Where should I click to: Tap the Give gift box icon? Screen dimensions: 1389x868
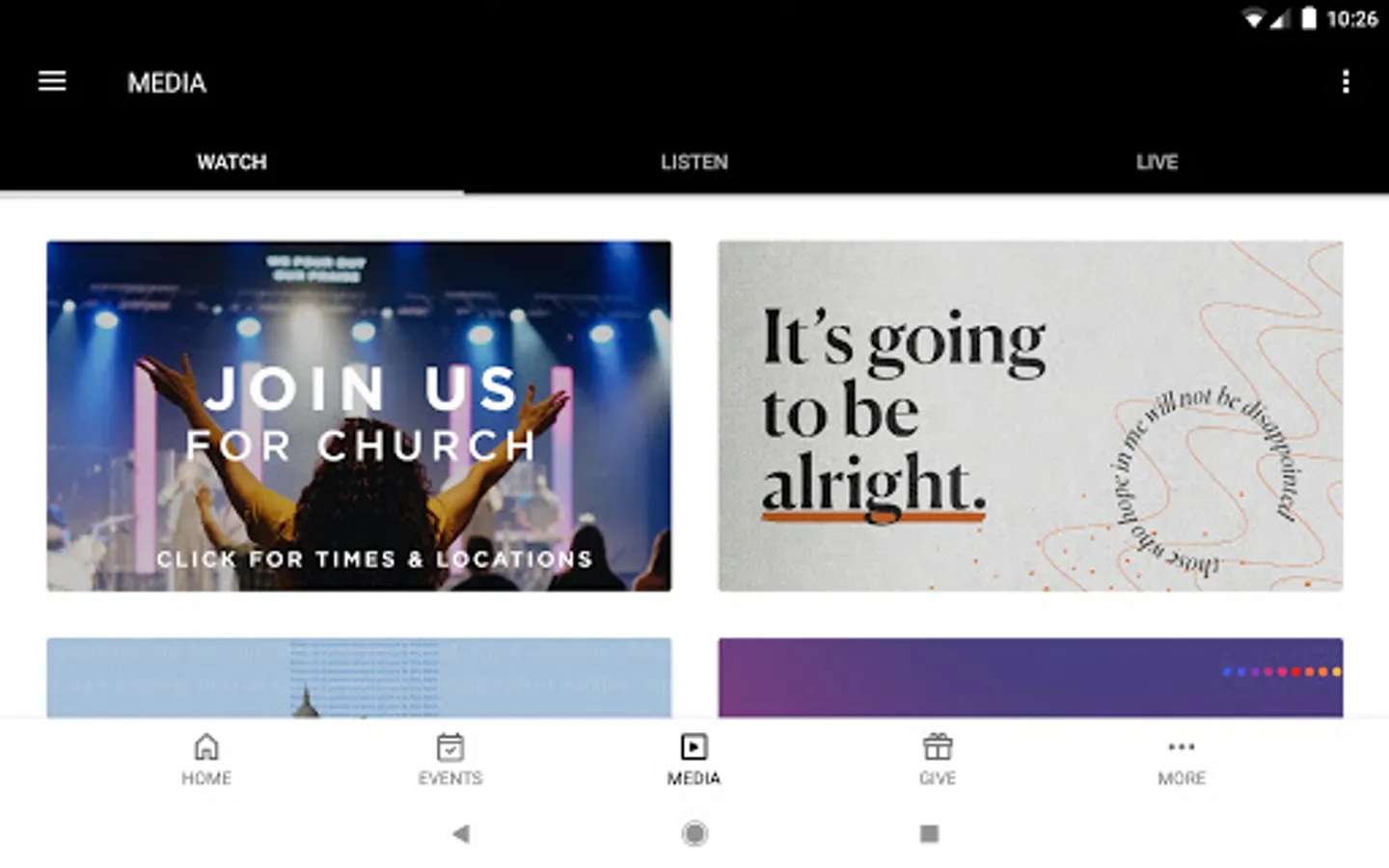pos(938,746)
